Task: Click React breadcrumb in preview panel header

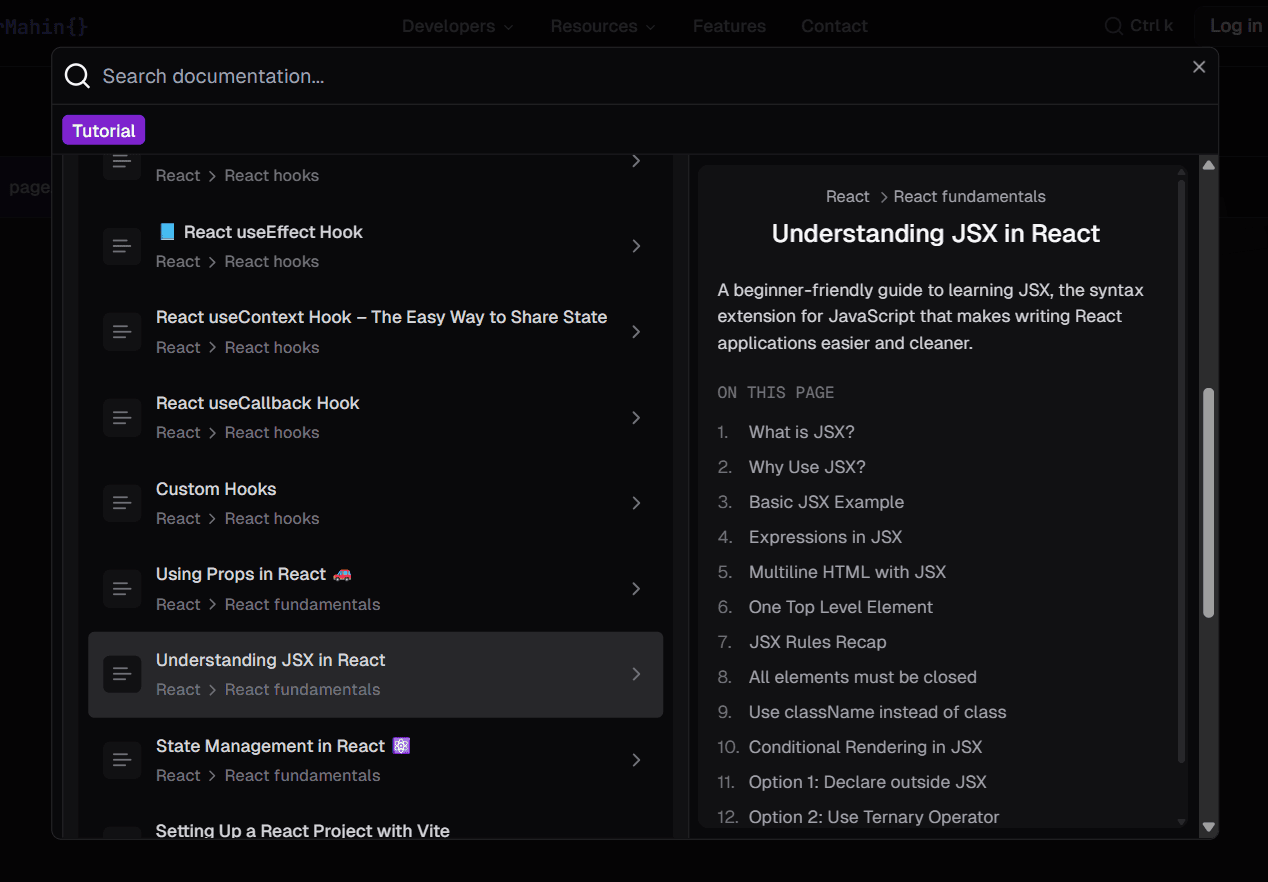Action: (848, 197)
